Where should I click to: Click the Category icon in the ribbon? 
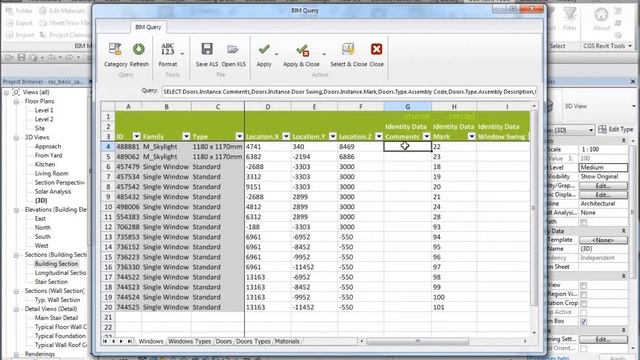tap(115, 49)
